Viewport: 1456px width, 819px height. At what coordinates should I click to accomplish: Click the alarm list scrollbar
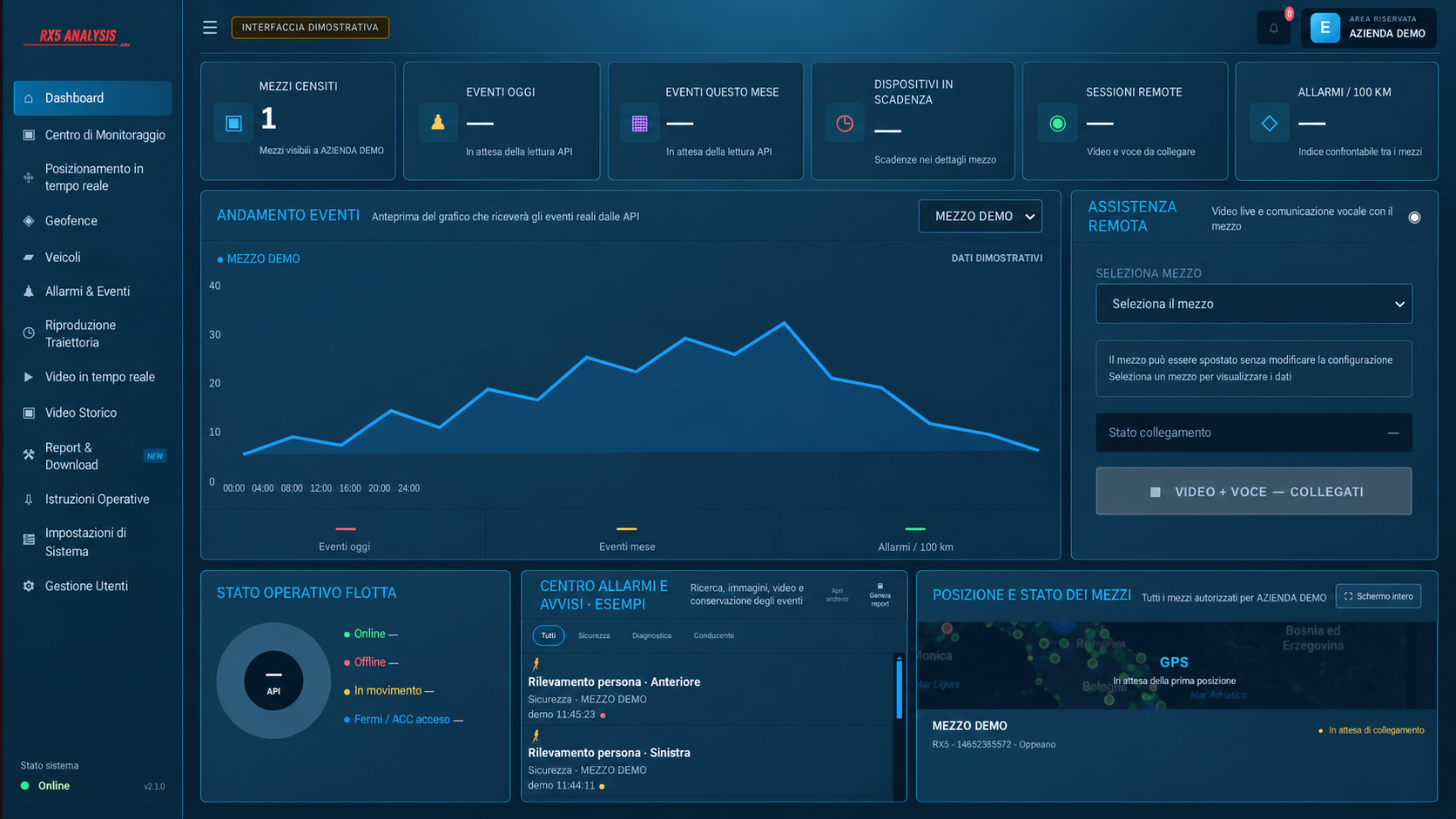pos(899,689)
